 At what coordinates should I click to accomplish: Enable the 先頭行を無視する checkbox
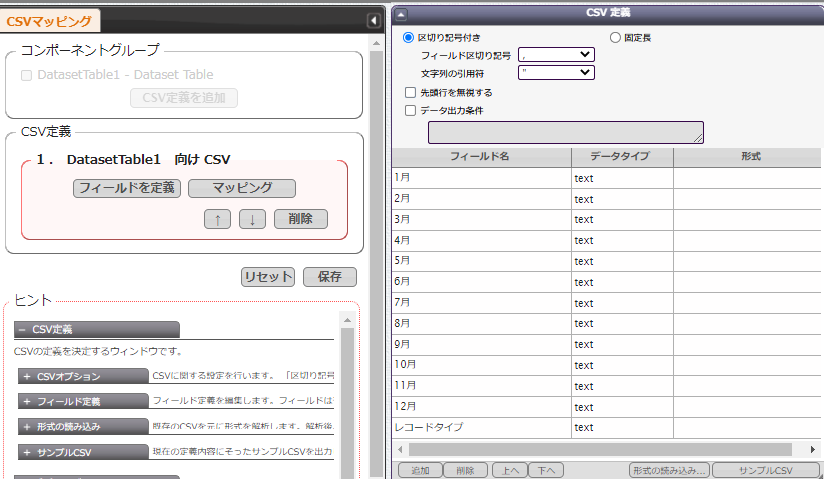tap(410, 93)
